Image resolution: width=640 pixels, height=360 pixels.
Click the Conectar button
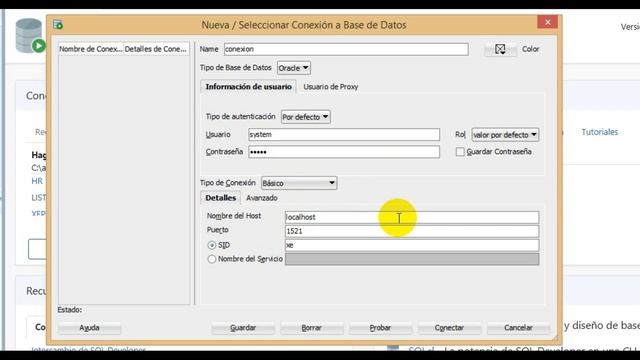click(x=449, y=328)
